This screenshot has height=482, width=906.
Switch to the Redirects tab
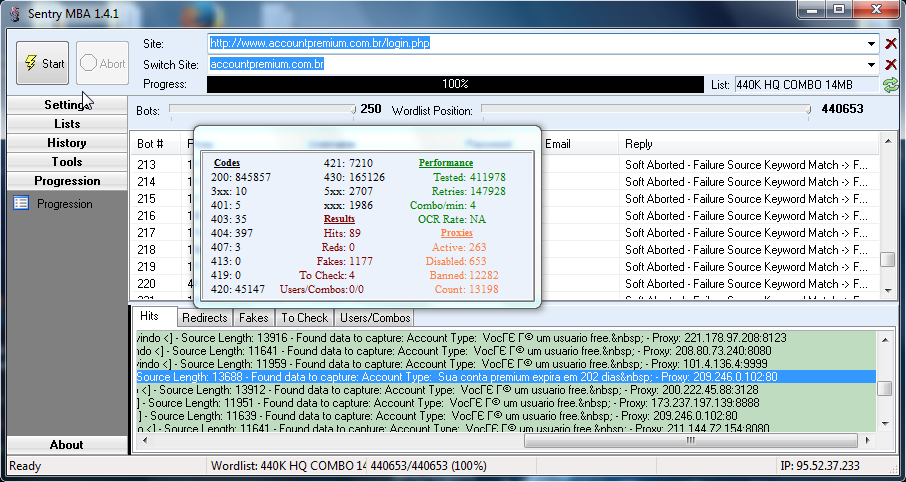tap(205, 318)
